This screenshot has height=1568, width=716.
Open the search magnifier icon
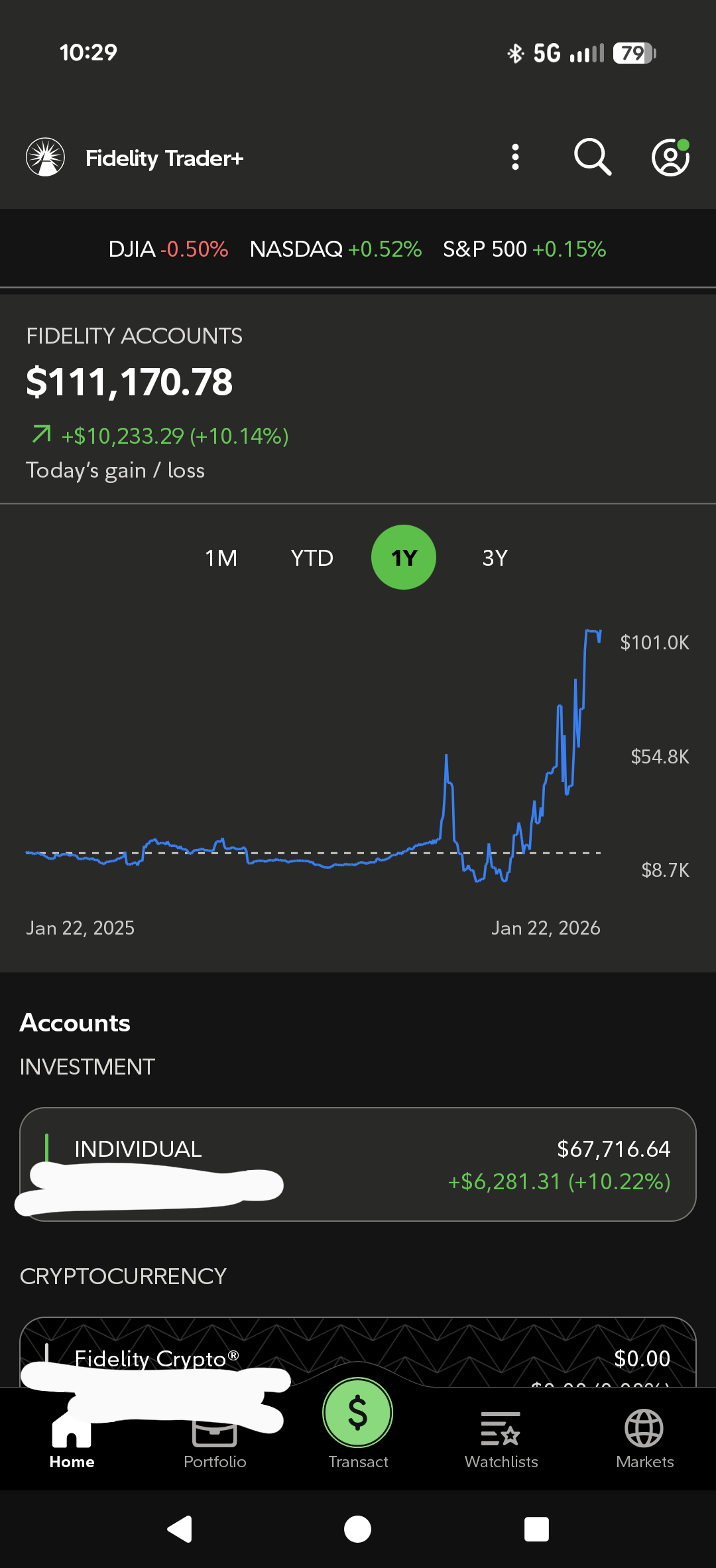coord(592,157)
